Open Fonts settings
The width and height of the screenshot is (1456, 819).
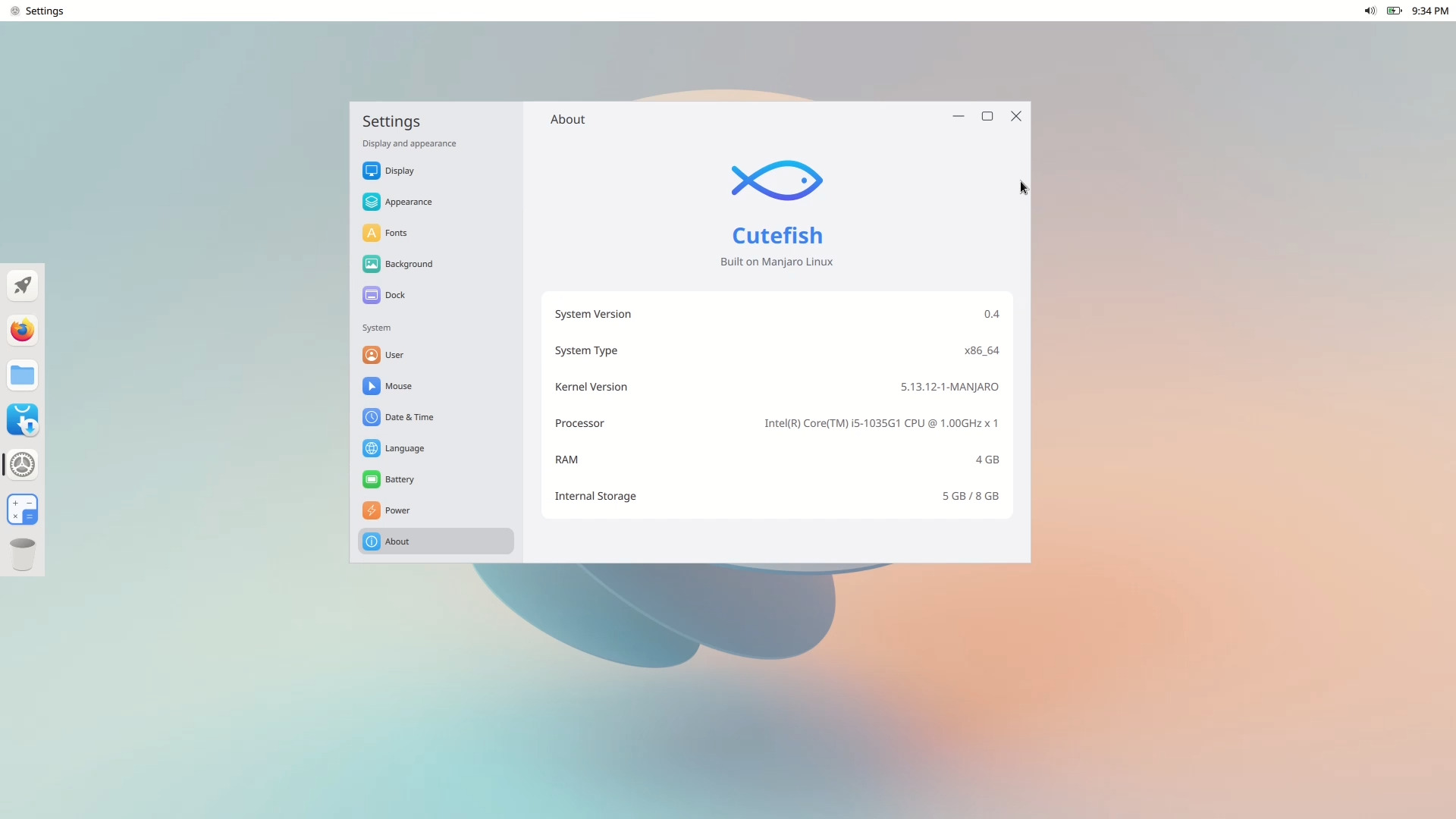coord(394,233)
